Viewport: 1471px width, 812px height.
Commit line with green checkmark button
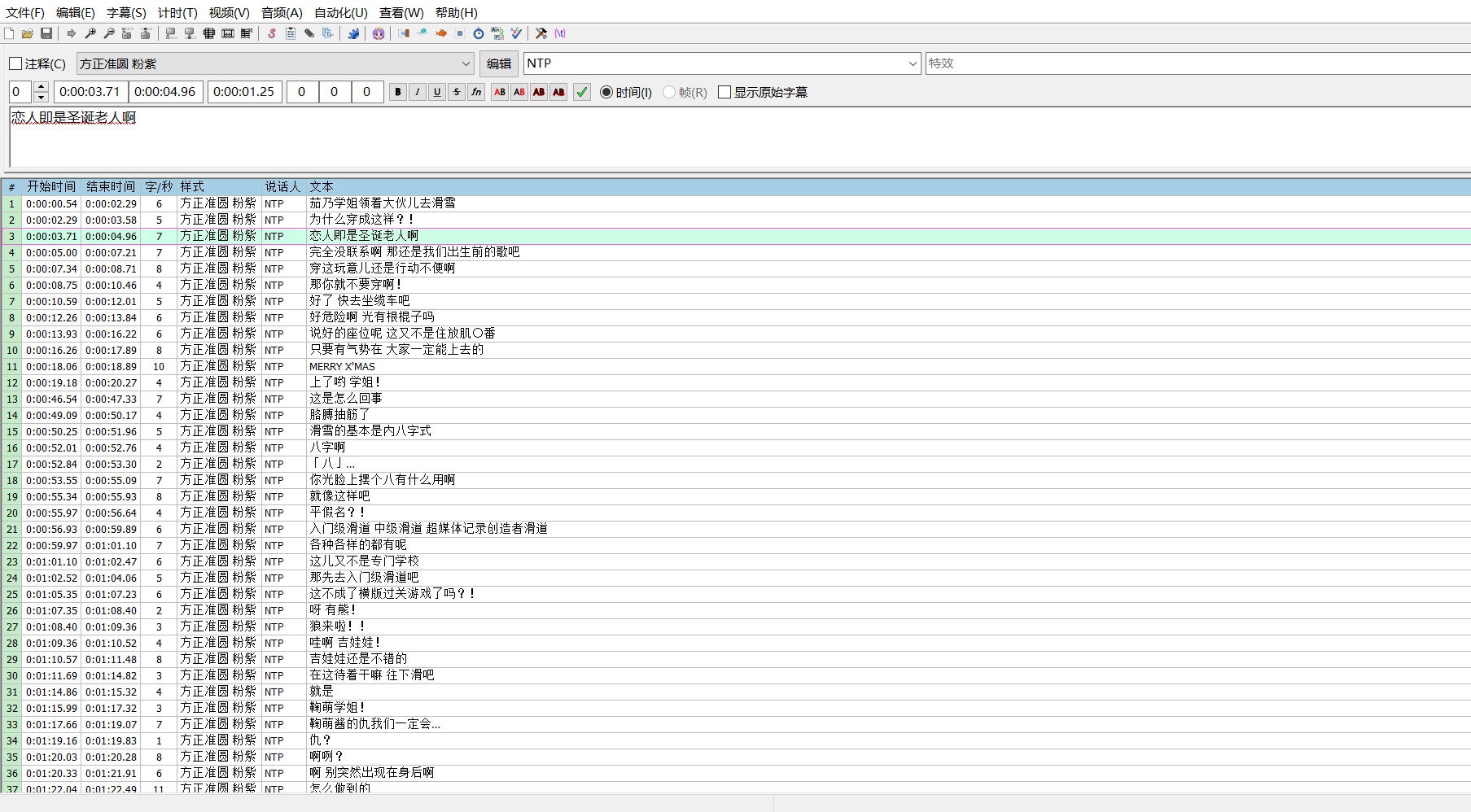point(582,92)
